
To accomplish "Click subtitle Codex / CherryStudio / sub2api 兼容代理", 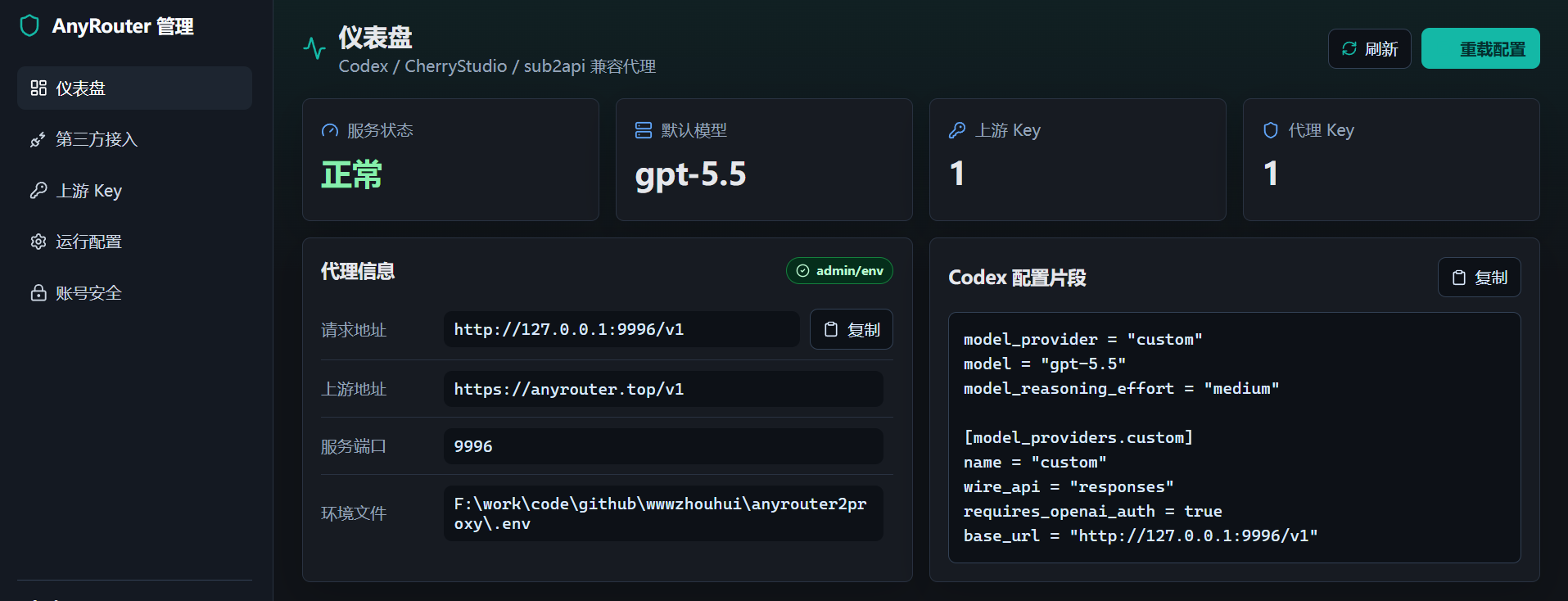I will pos(497,66).
